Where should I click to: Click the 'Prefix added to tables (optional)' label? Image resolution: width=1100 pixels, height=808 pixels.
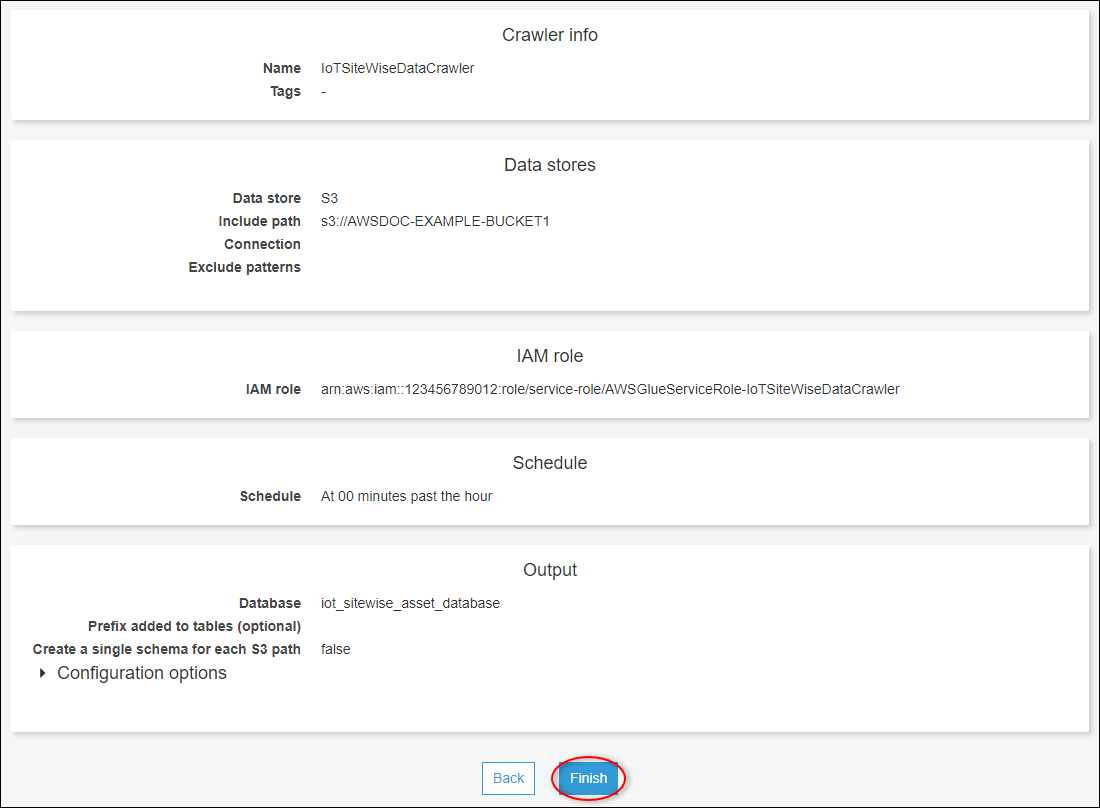(194, 626)
